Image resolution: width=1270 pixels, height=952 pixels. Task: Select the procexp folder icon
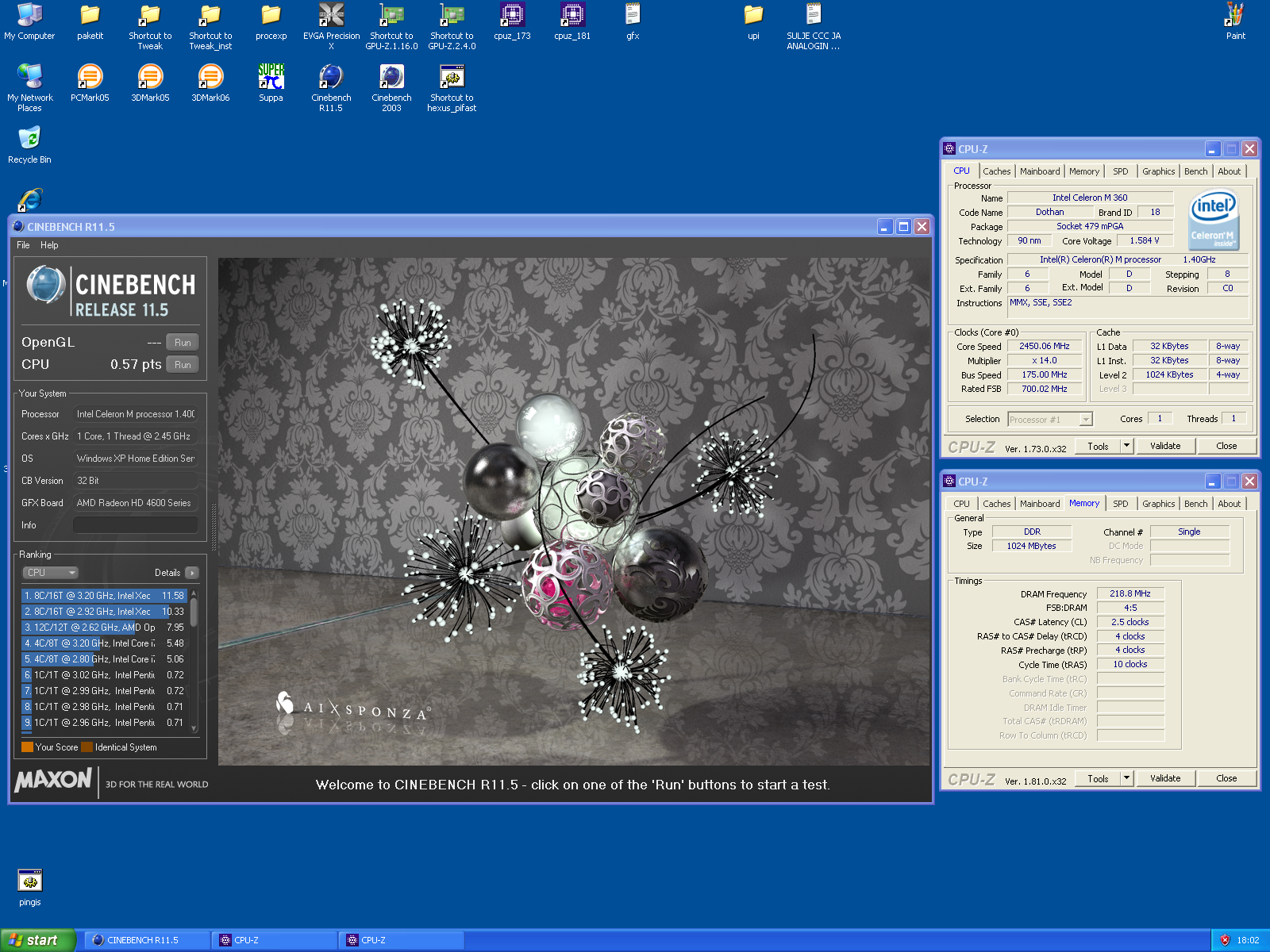pos(271,21)
